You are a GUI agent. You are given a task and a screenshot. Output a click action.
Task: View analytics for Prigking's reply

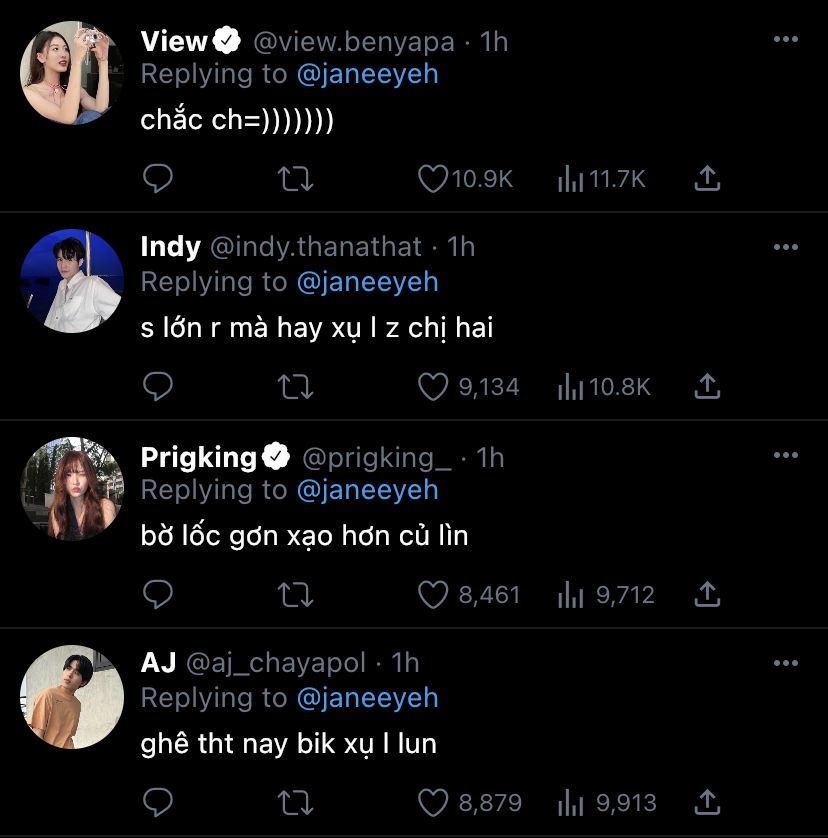570,595
